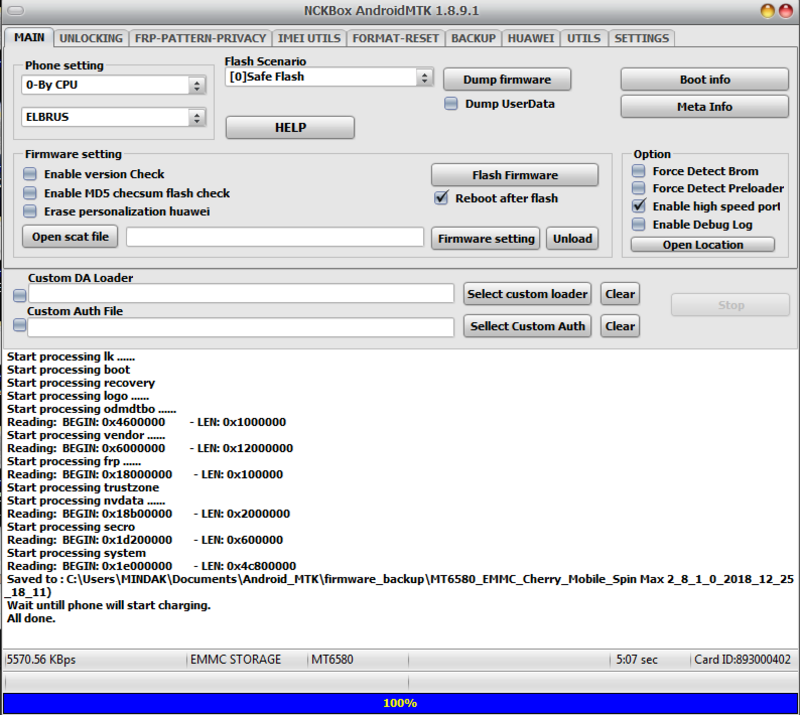This screenshot has height=715, width=800.
Task: Click 'Wait untill phone will start charging.' line
Action: coord(109,606)
